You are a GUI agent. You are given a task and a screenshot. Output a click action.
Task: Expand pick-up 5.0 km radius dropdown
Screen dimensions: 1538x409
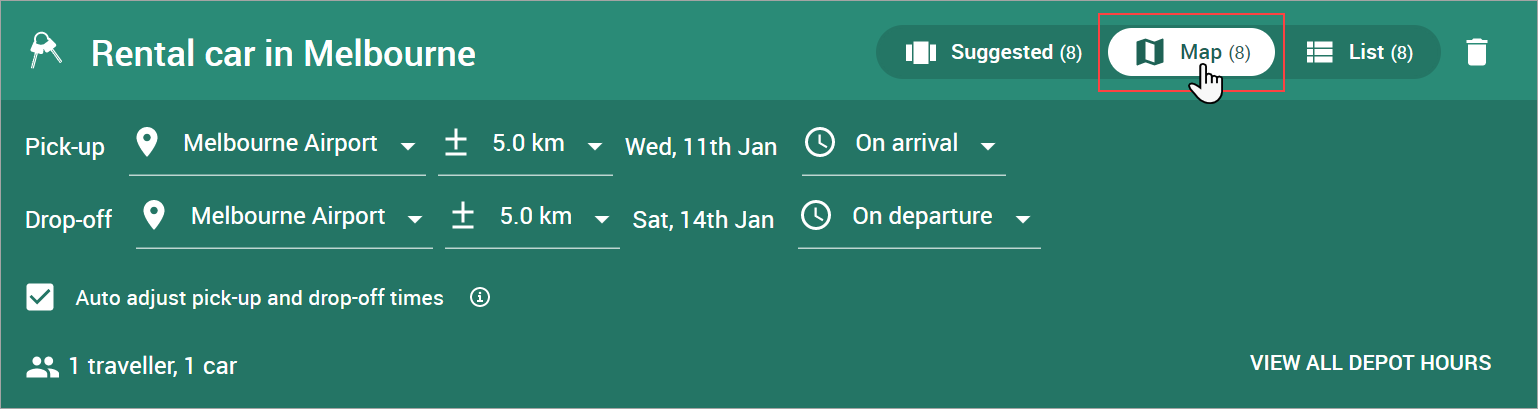[526, 146]
